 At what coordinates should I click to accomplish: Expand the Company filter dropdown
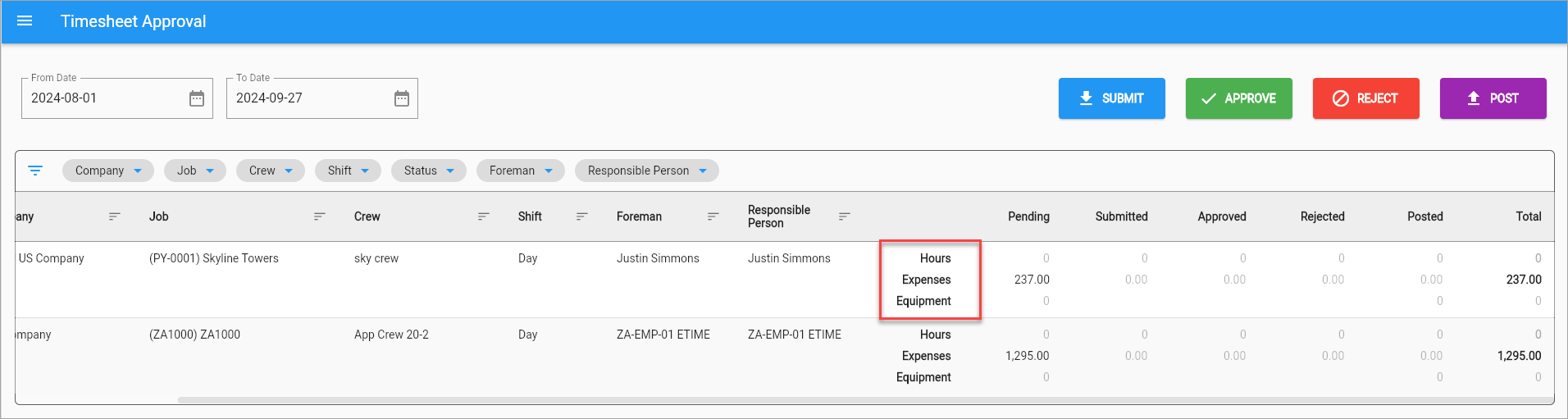(108, 171)
